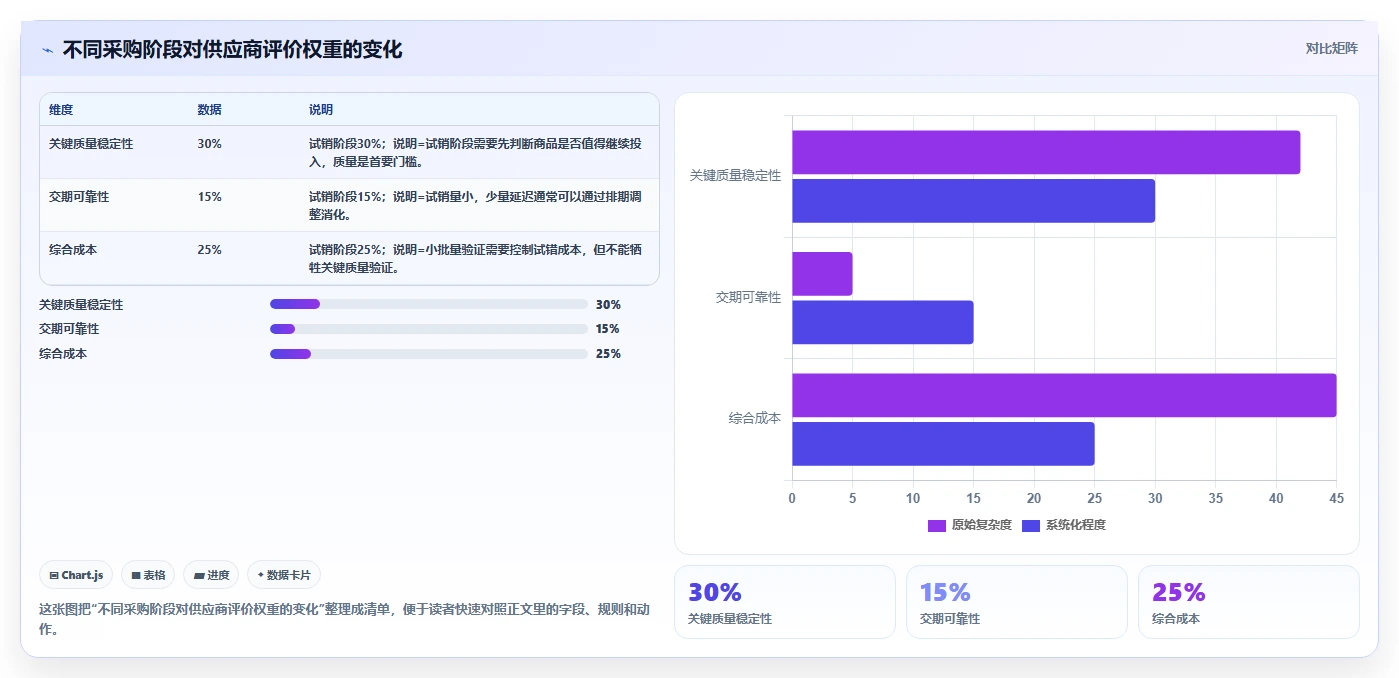Screen dimensions: 1399x678
Task: Click the 30% value beside progress bar
Action: point(608,305)
